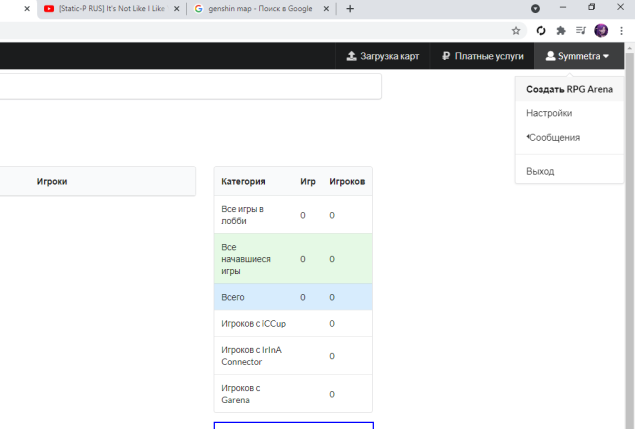Bookmark this page with the star icon

pyautogui.click(x=516, y=31)
